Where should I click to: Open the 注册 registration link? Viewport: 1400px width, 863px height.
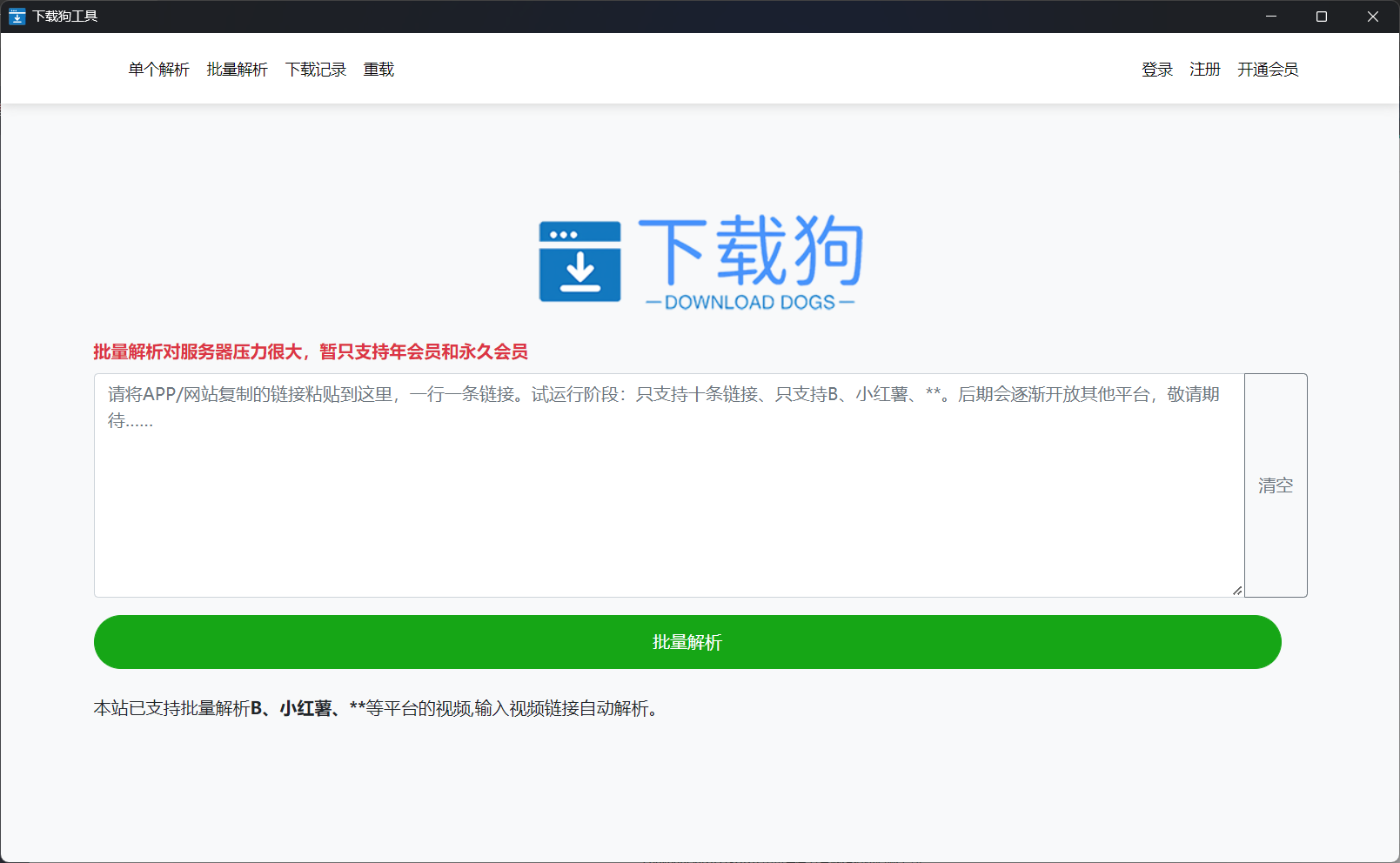click(x=1204, y=69)
